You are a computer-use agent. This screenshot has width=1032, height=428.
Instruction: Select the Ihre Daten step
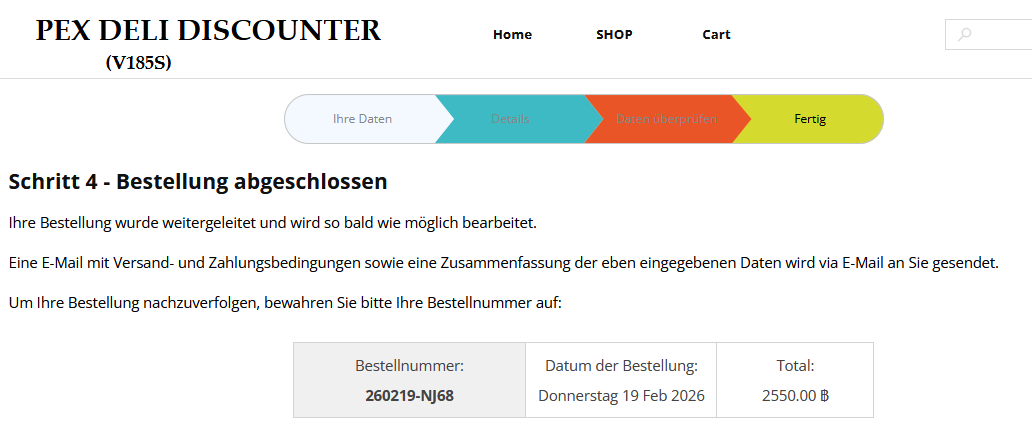point(362,119)
